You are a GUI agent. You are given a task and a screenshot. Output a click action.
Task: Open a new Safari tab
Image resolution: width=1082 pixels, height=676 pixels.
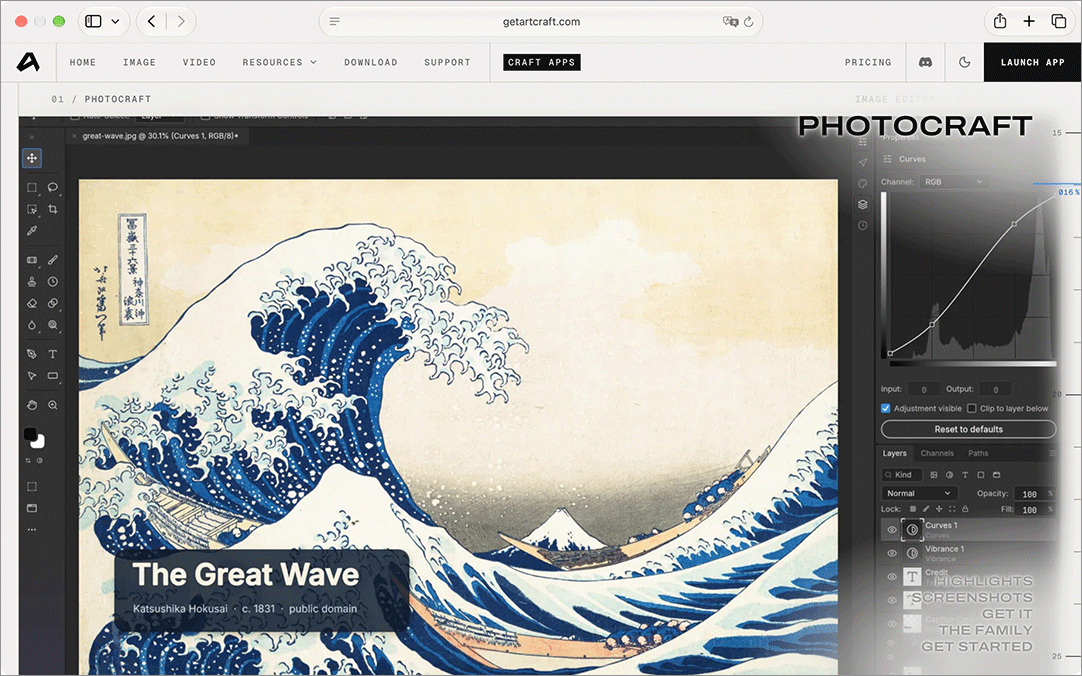[x=1029, y=21]
